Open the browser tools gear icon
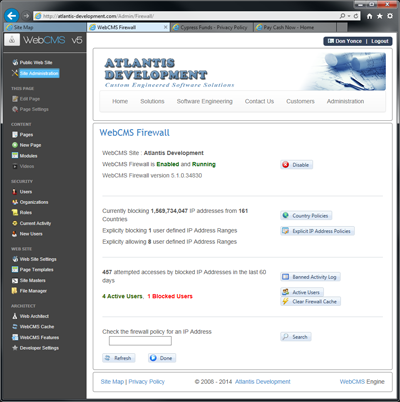Viewport: 400px width, 402px height. pyautogui.click(x=390, y=16)
